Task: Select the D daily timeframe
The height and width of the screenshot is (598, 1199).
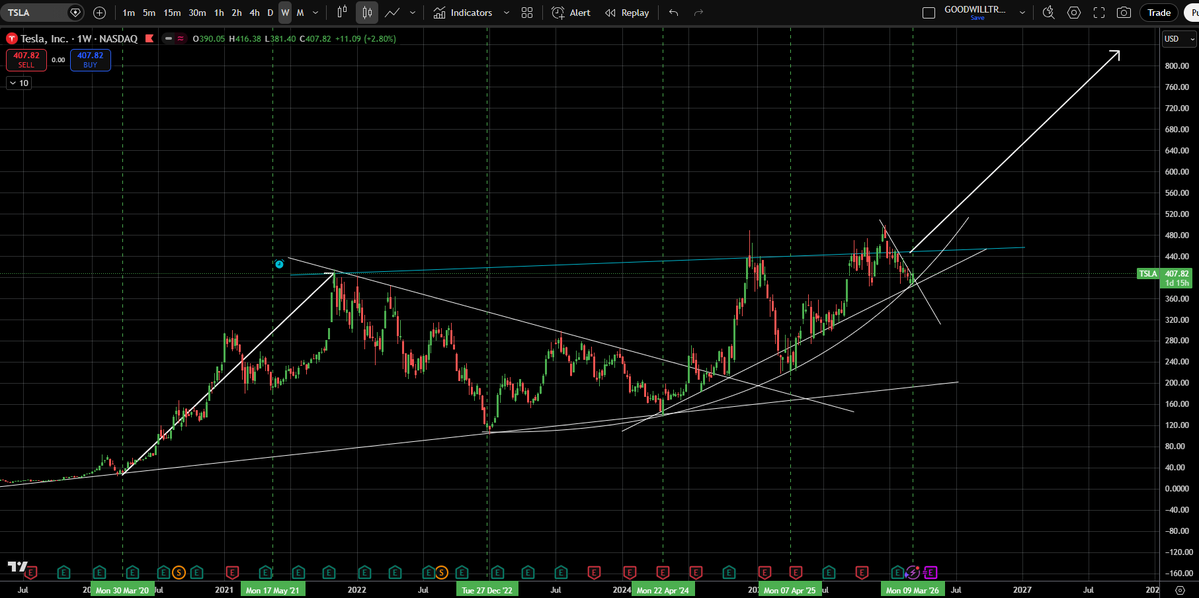Action: tap(270, 12)
